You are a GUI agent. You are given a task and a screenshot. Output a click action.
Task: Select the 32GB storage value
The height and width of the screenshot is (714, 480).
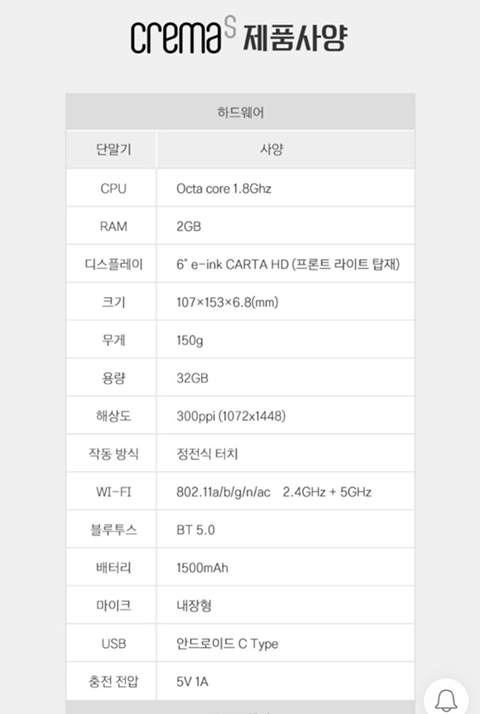click(x=192, y=378)
